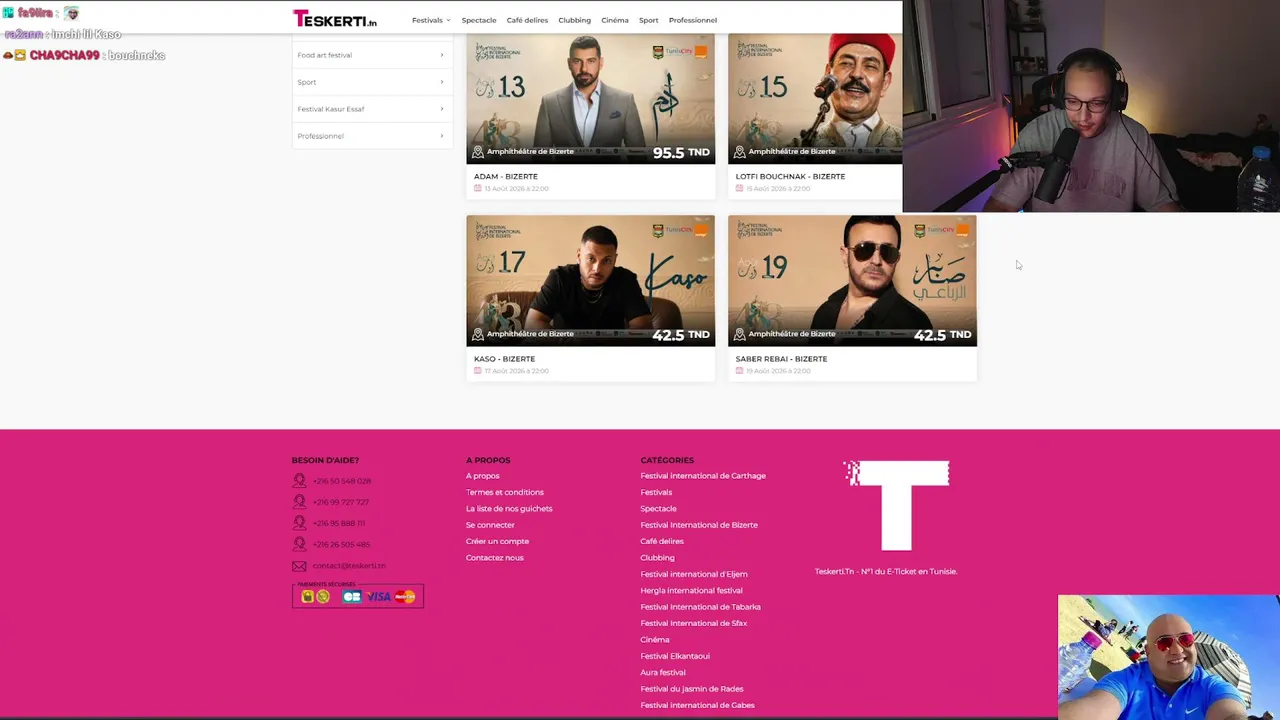Open Festival international de Gabes footer link
The image size is (1280, 720).
point(698,705)
